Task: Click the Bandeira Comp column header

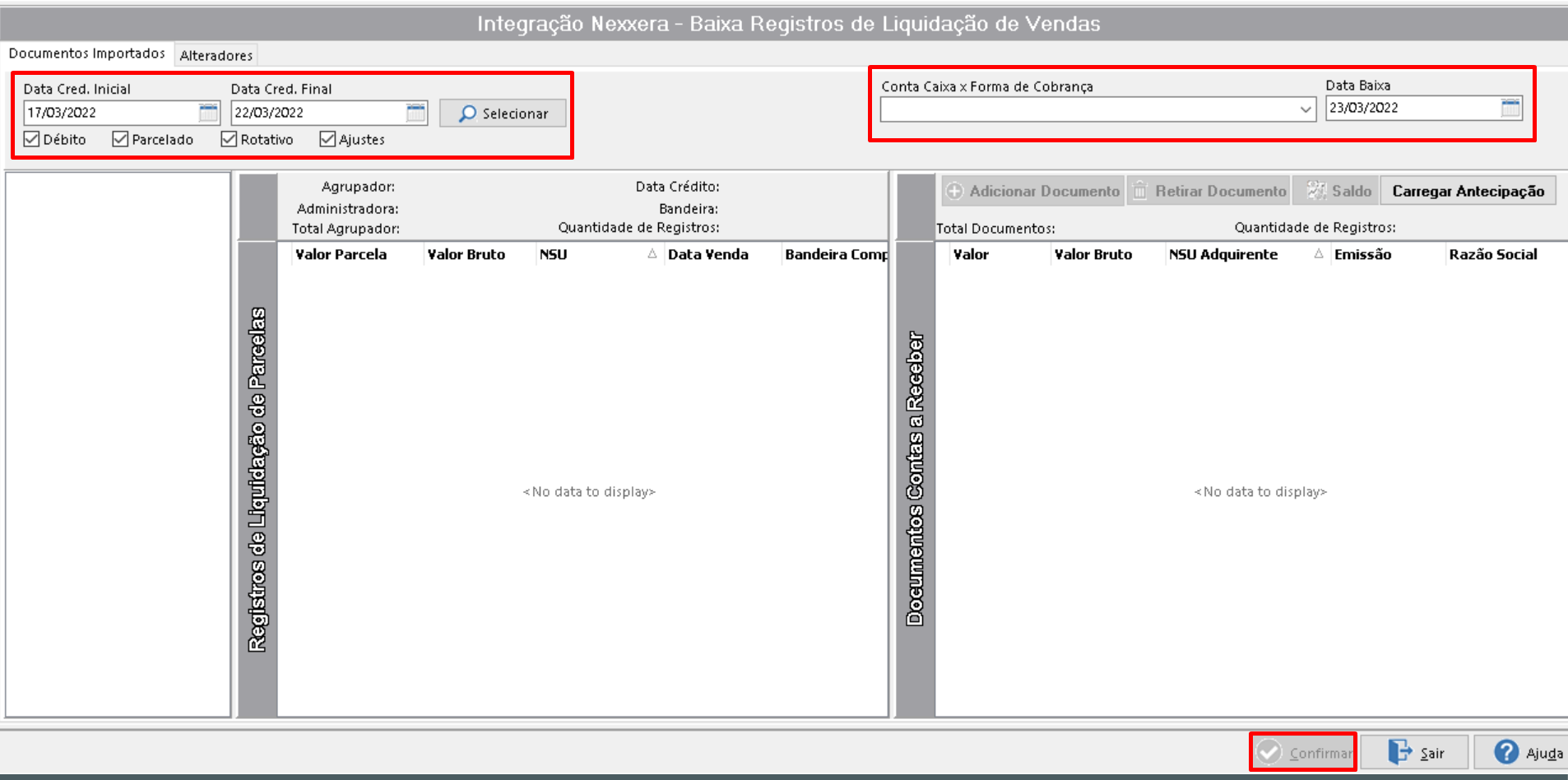Action: click(834, 254)
